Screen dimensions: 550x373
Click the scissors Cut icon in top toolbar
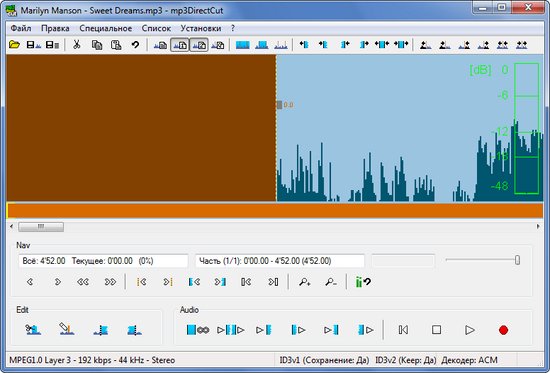[x=76, y=45]
